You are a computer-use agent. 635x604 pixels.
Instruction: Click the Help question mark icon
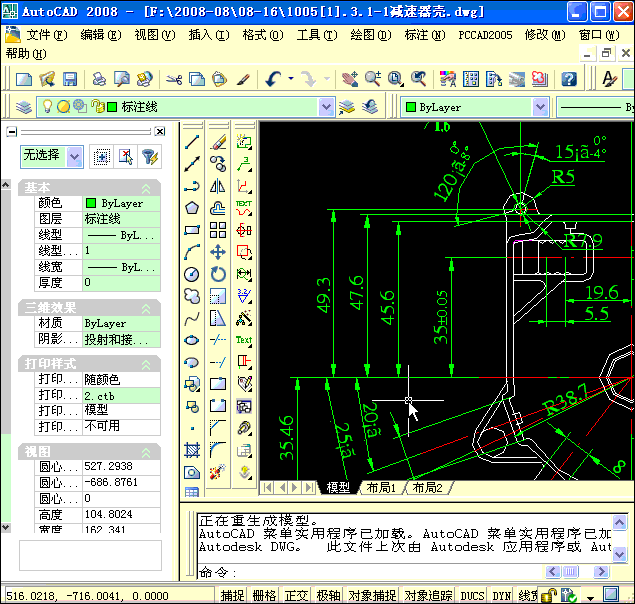569,79
